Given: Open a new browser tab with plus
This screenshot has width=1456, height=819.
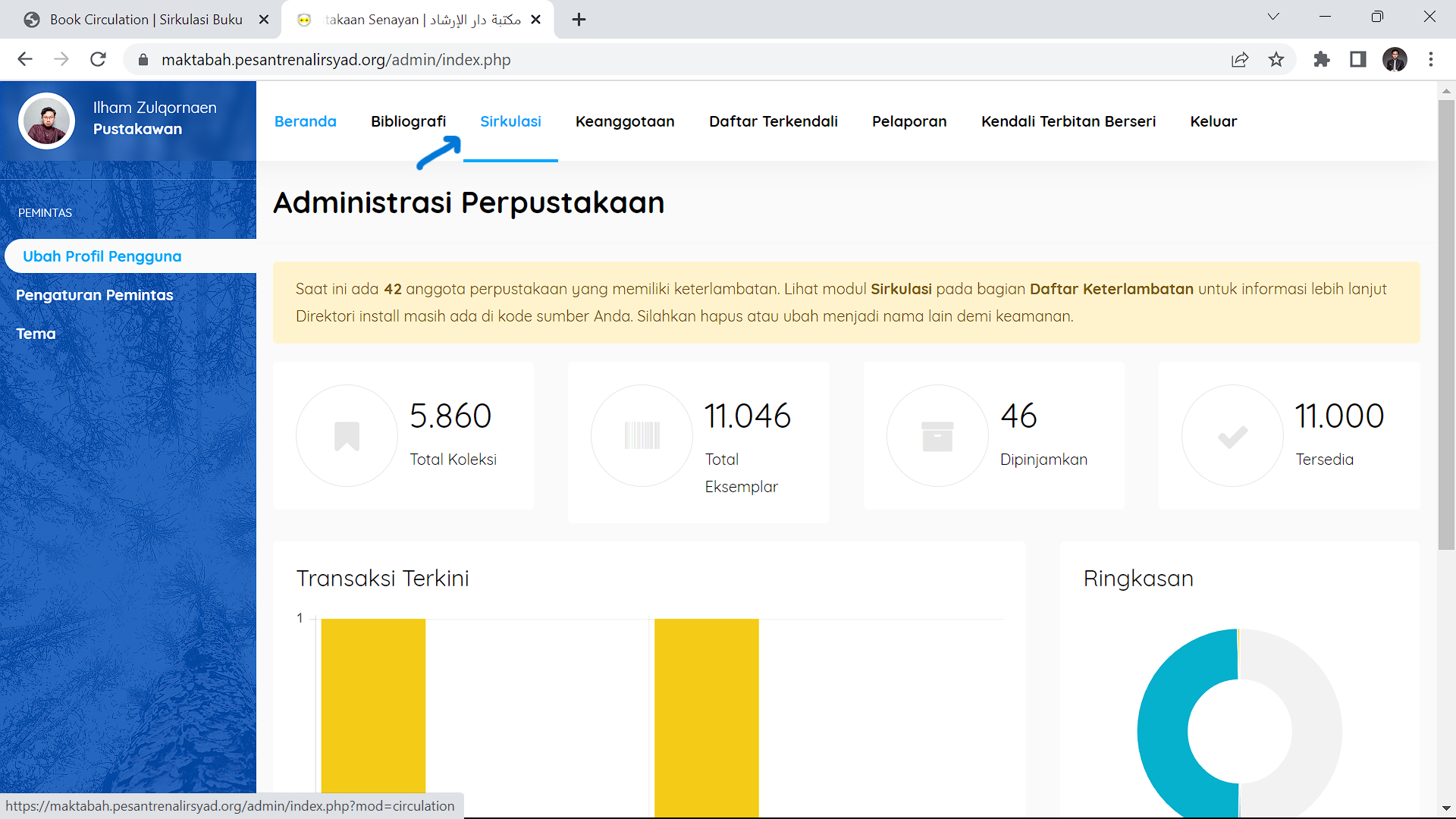Looking at the screenshot, I should [579, 20].
